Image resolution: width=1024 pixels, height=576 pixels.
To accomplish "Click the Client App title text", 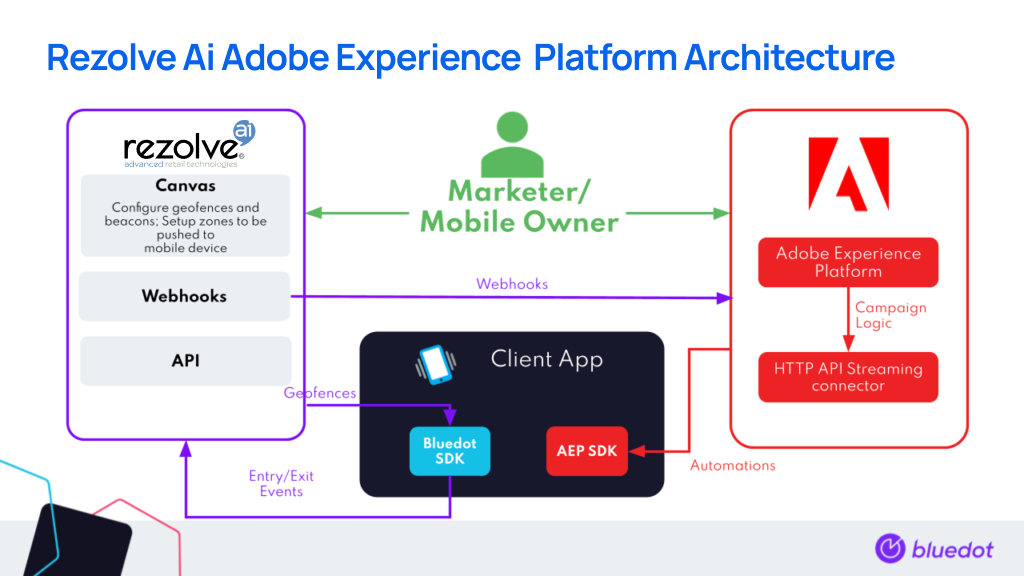I will click(546, 359).
